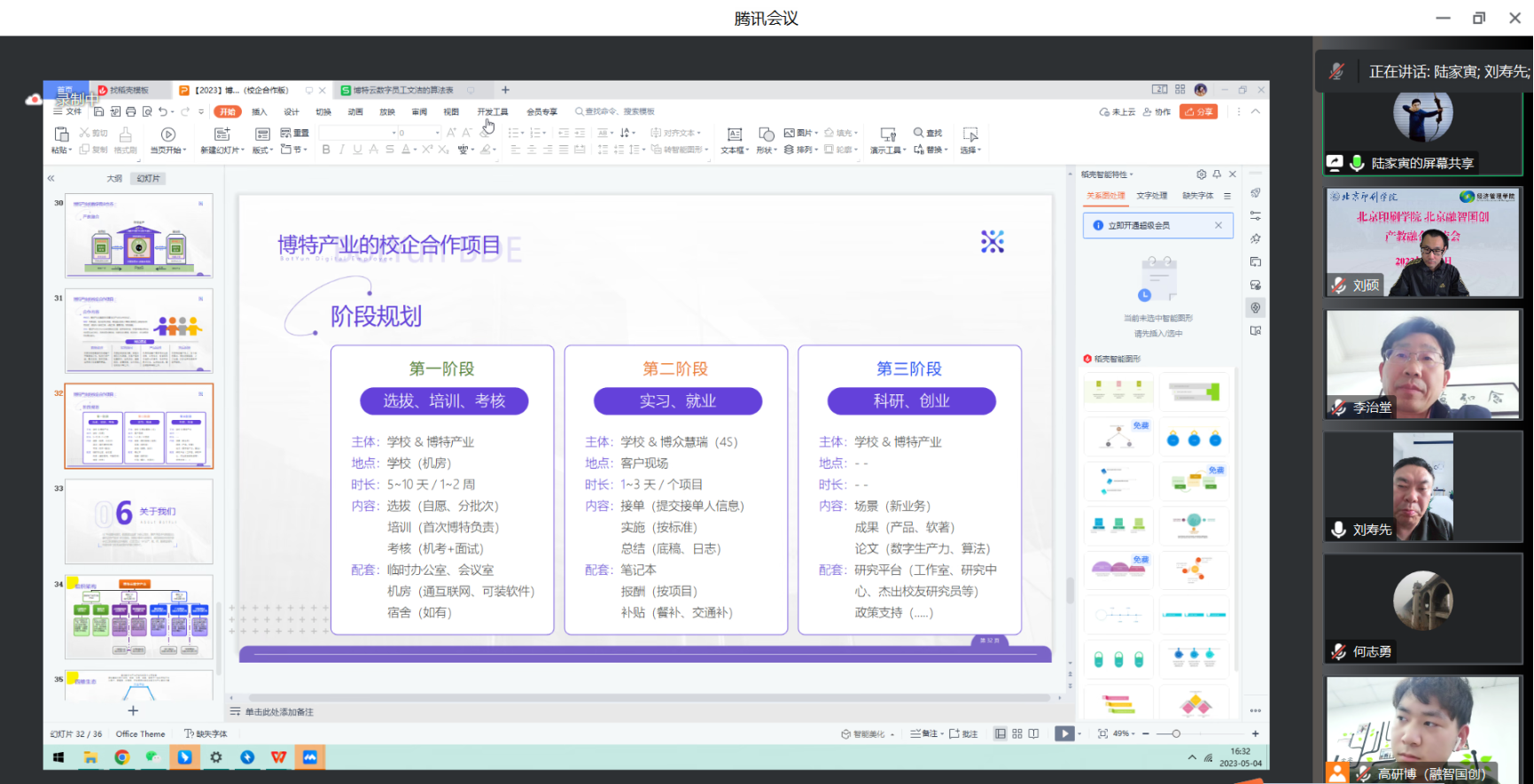This screenshot has height=784, width=1534.
Task: Open WeChat from the Windows taskbar
Action: 153,757
